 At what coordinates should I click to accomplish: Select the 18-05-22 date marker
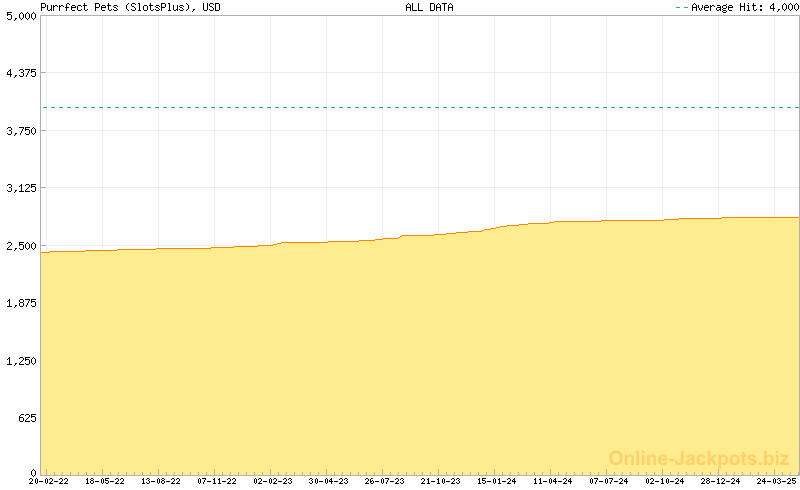[x=105, y=481]
